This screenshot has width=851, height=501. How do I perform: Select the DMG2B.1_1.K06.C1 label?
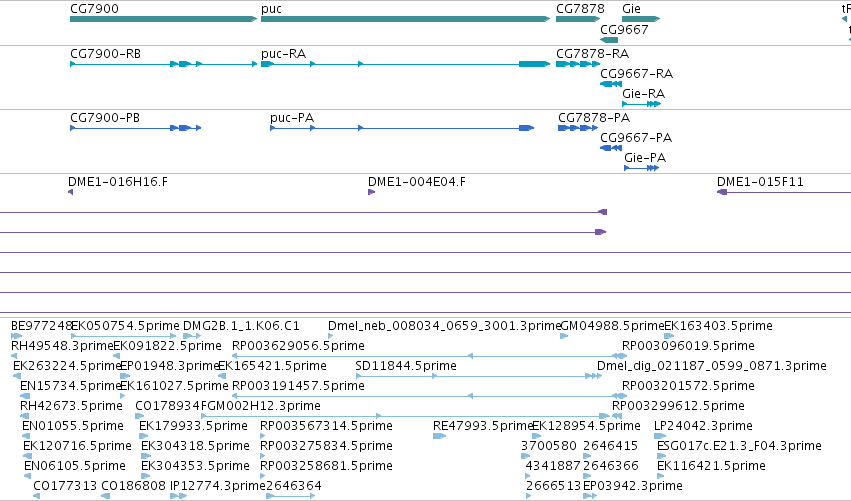241,326
